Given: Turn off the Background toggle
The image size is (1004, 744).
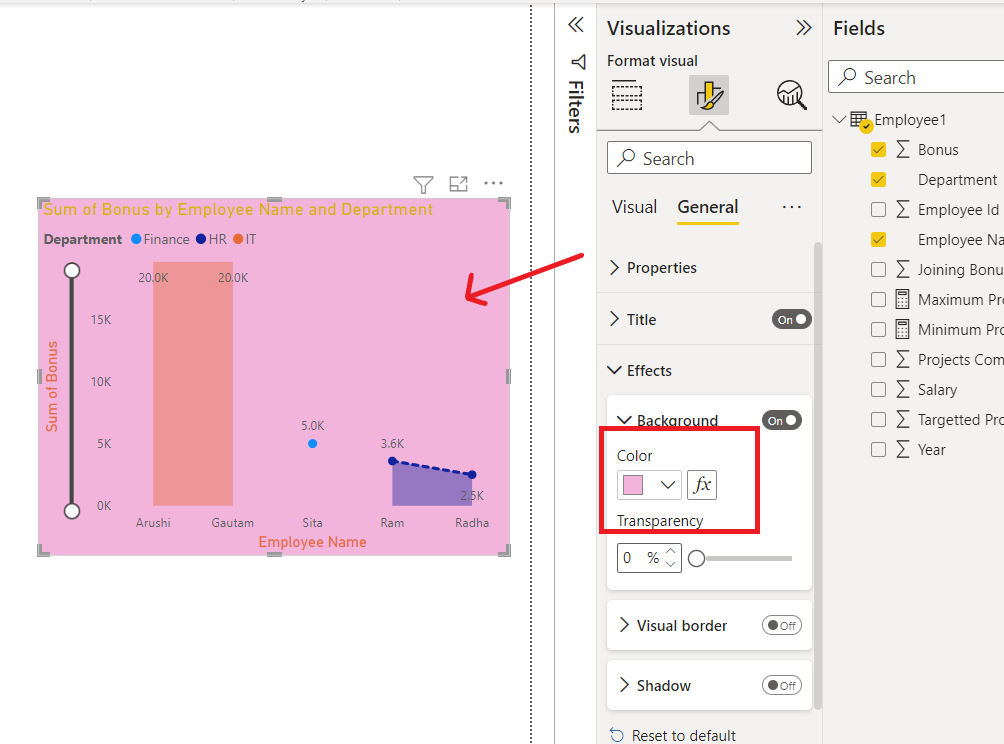Looking at the screenshot, I should [x=781, y=421].
